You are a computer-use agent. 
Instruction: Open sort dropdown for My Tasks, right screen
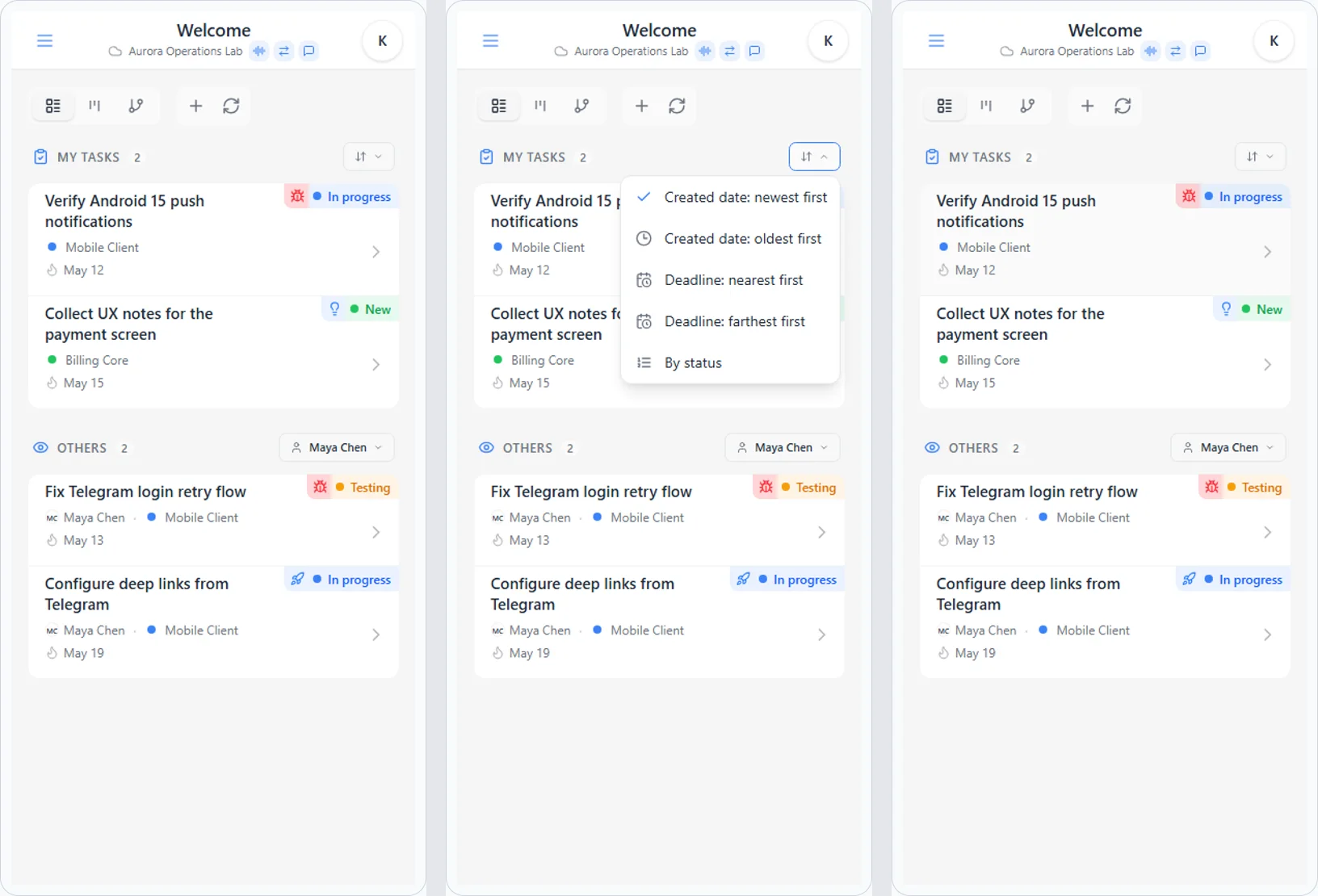tap(1261, 157)
